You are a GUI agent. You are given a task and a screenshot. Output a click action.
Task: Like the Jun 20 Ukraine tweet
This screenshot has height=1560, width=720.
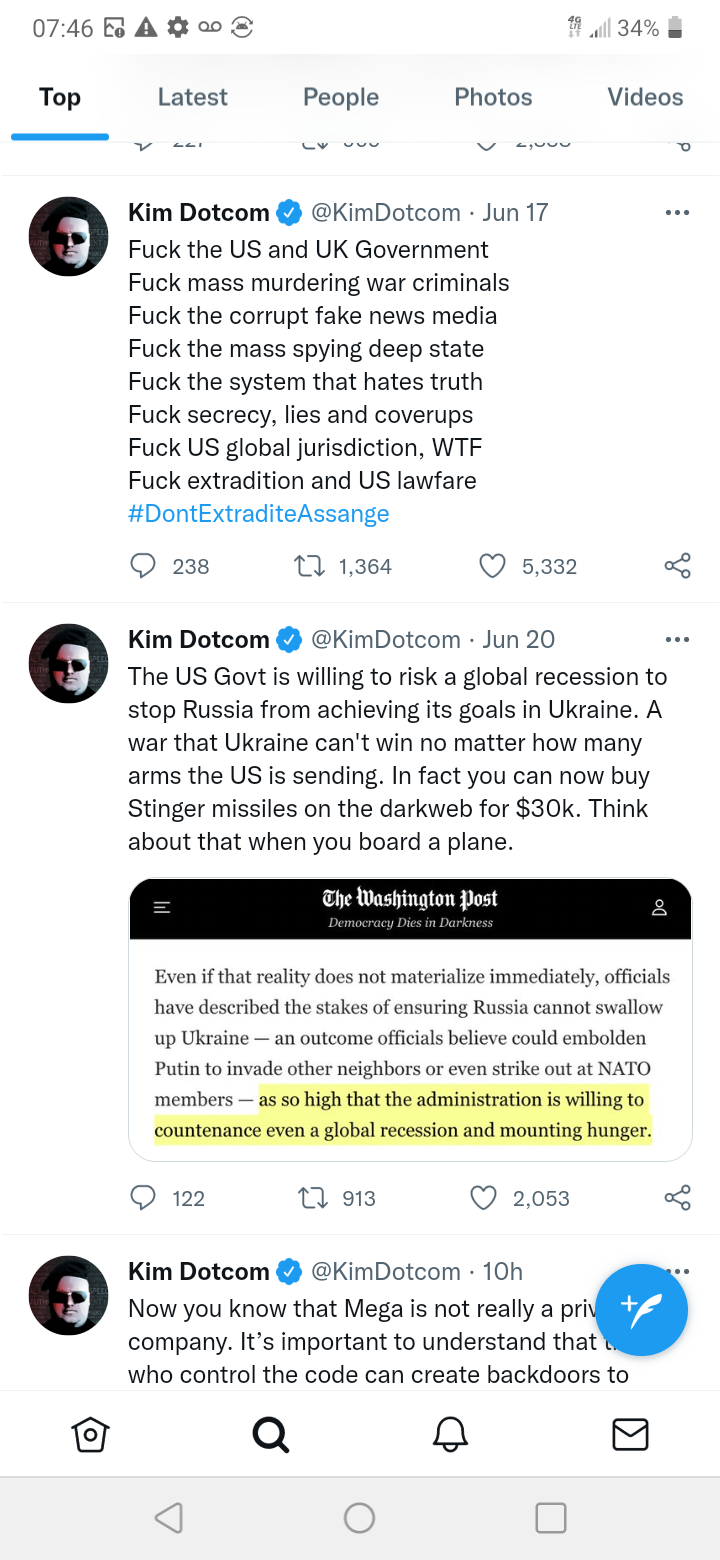(x=484, y=1198)
